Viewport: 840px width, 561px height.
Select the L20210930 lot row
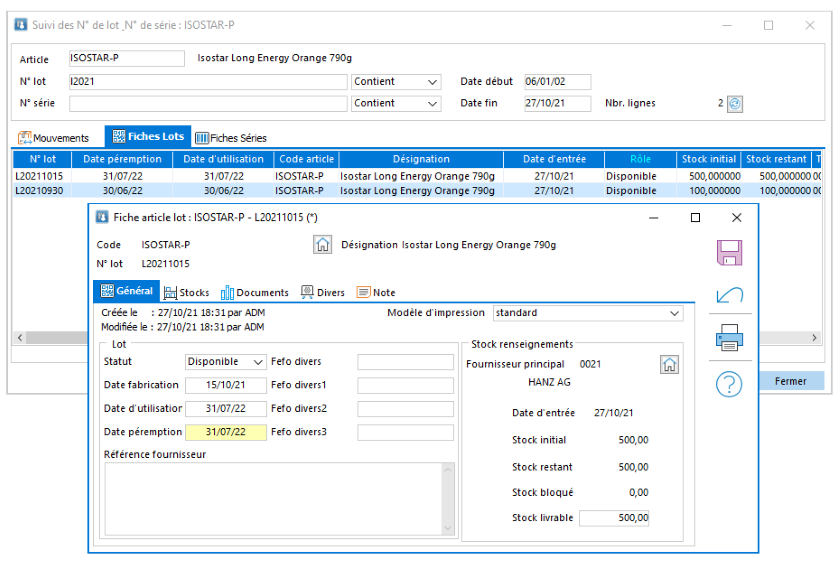(417, 191)
